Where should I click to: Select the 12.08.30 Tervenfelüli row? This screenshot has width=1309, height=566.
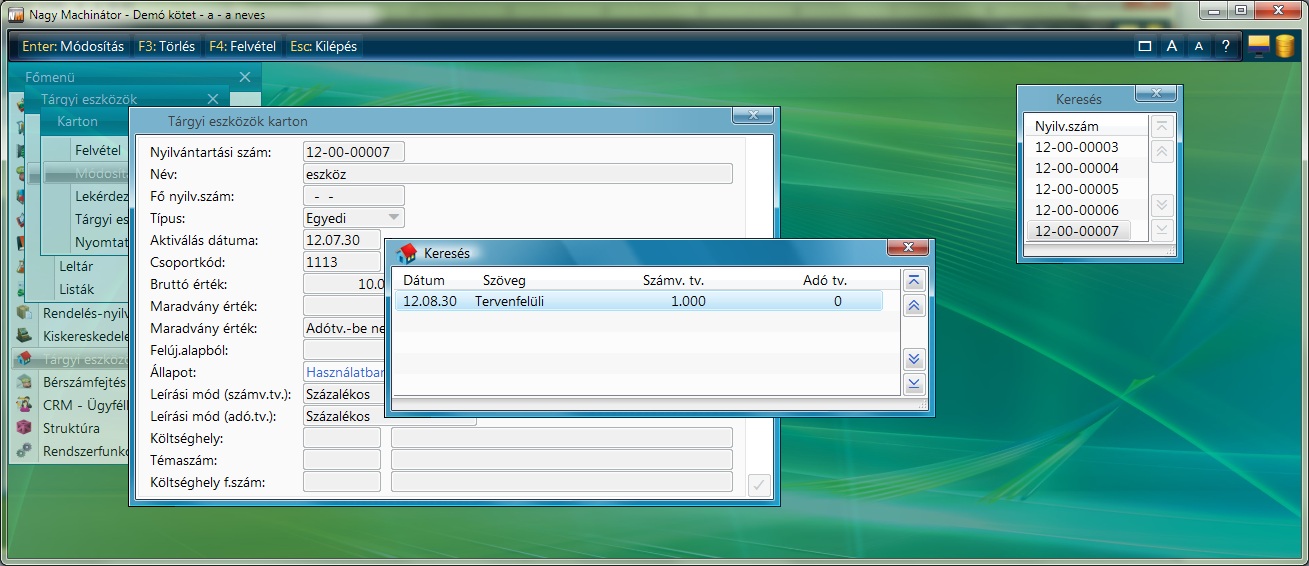pos(638,301)
